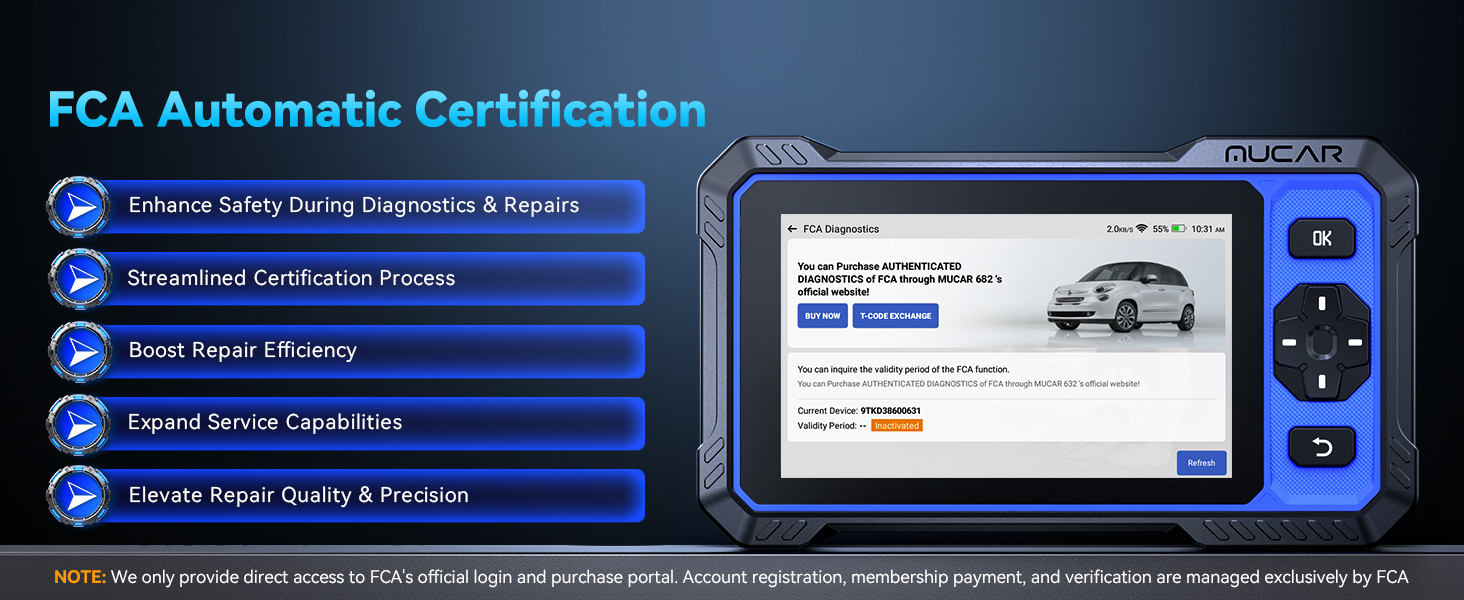1464x600 pixels.
Task: Click Boost Repair Efficiency text
Action: 243,351
